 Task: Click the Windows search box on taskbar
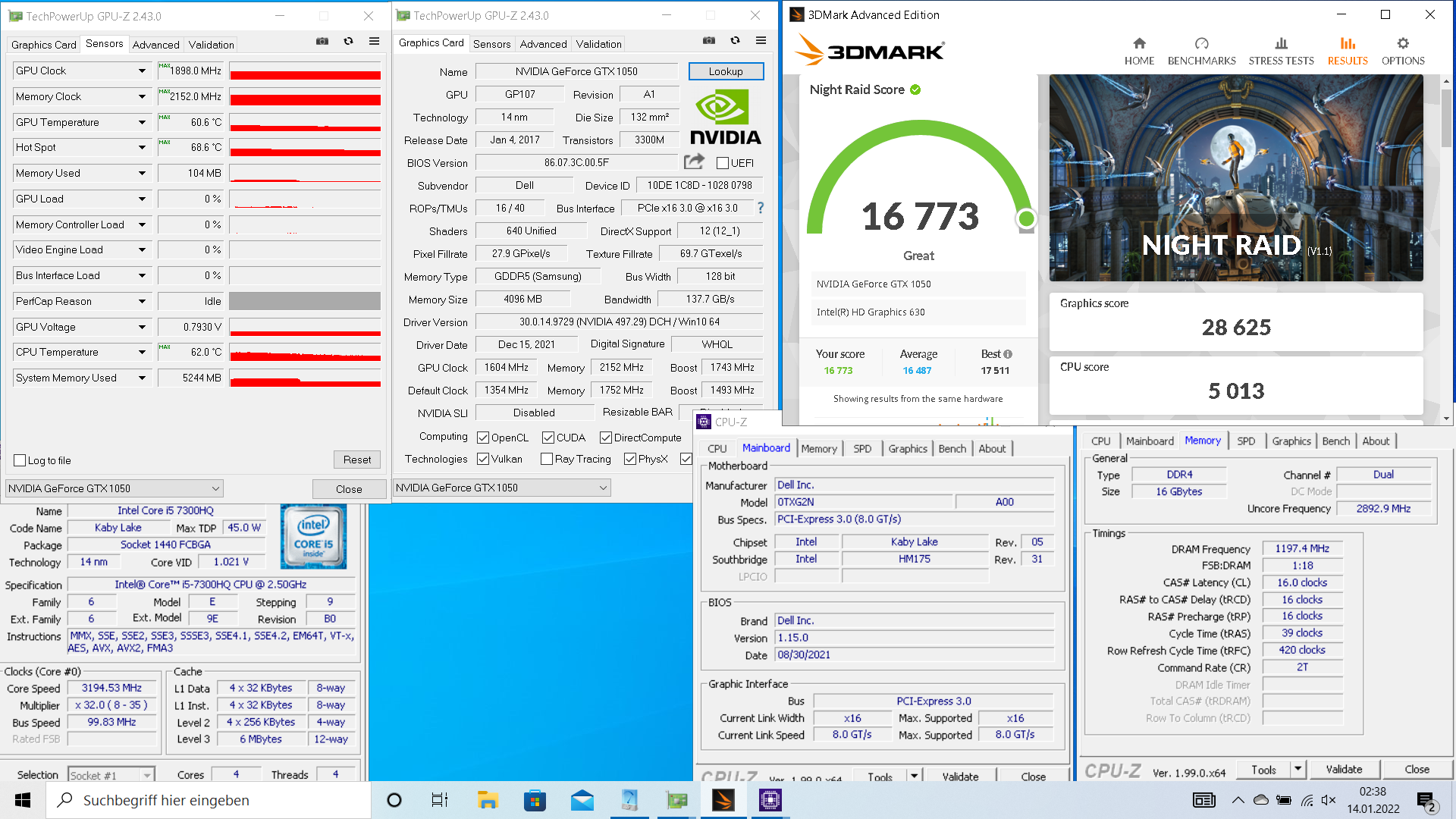coord(209,800)
